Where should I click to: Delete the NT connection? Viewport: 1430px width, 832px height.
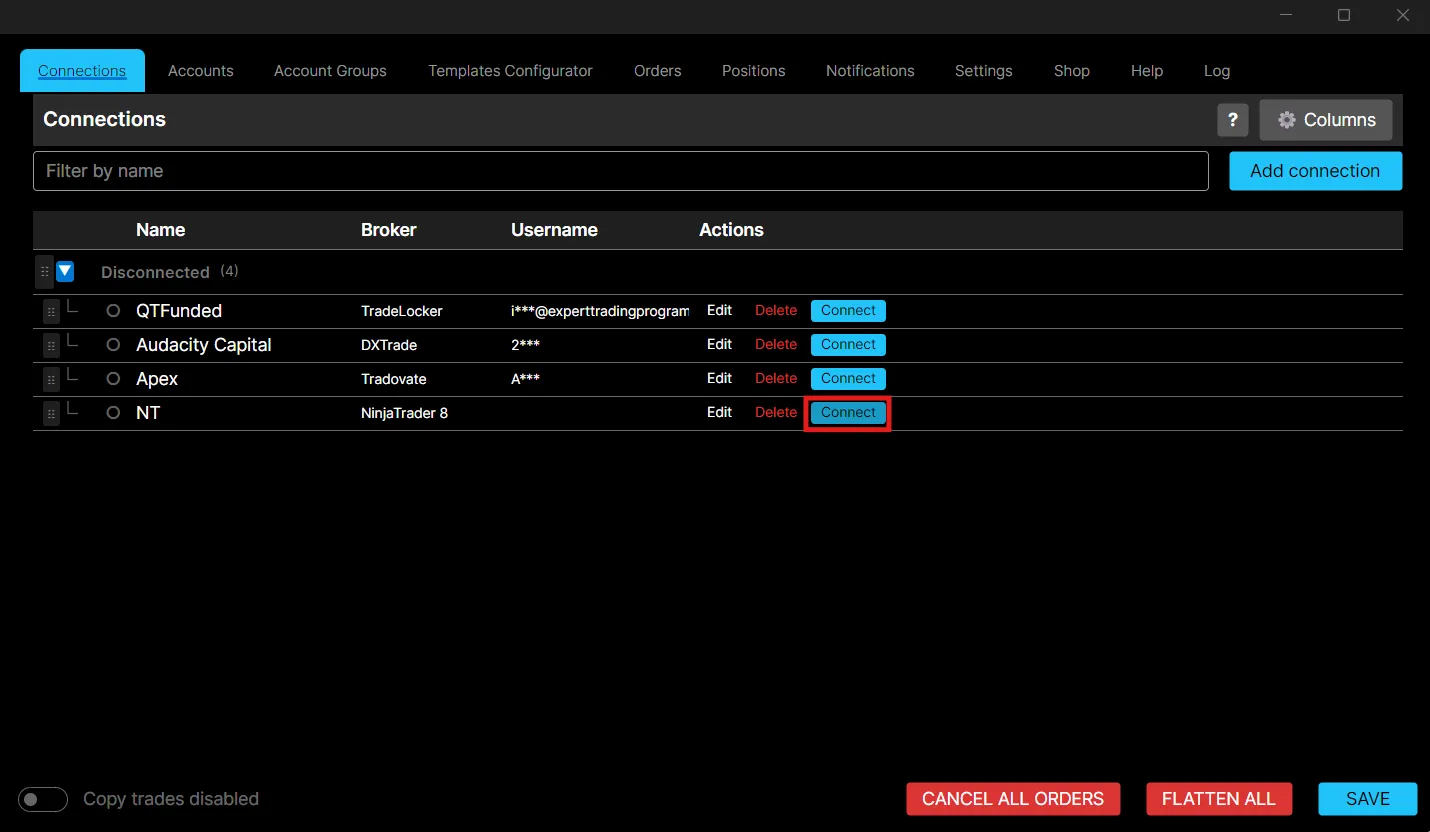tap(776, 413)
